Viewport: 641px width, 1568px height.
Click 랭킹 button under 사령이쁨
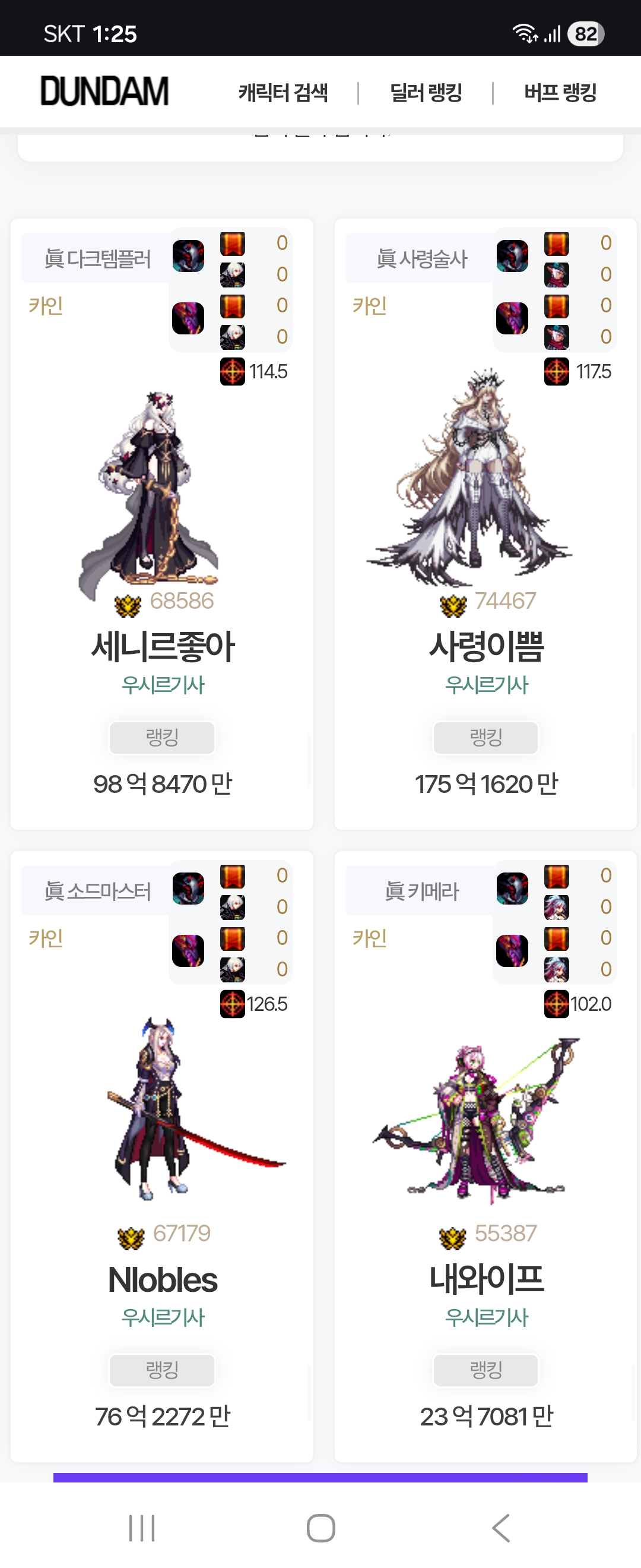486,737
